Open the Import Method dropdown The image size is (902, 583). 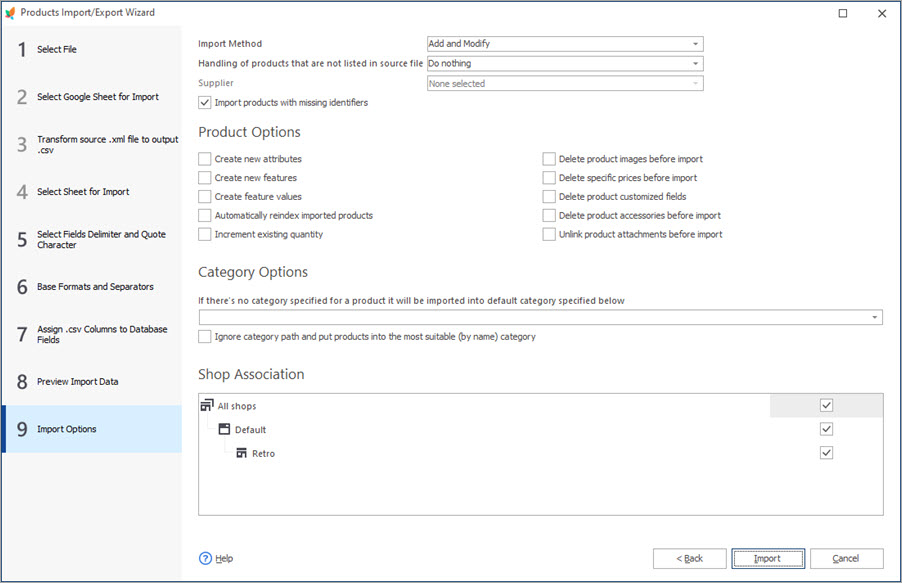[565, 44]
